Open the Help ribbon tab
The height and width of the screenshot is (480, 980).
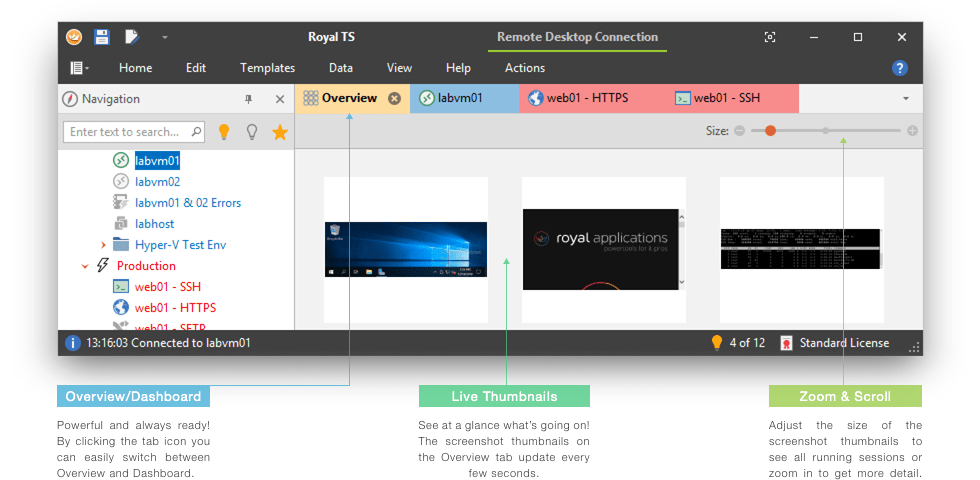[458, 68]
